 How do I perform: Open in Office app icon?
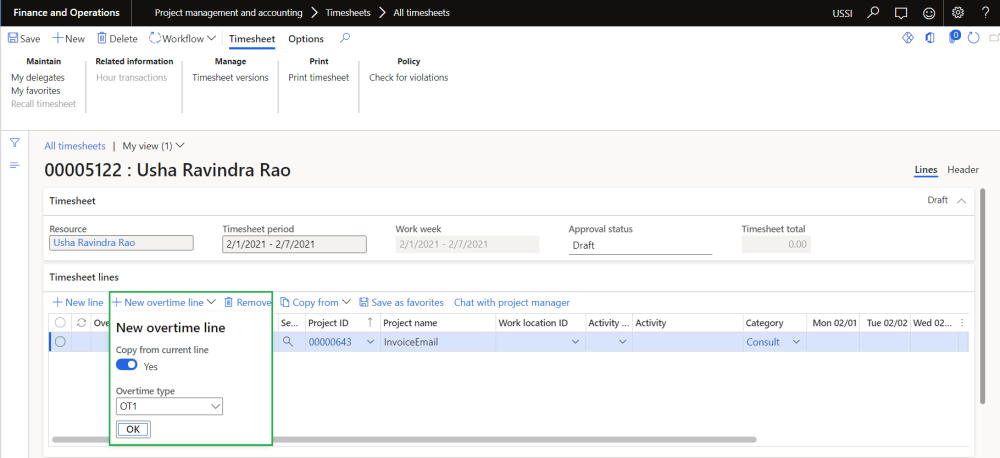[930, 39]
